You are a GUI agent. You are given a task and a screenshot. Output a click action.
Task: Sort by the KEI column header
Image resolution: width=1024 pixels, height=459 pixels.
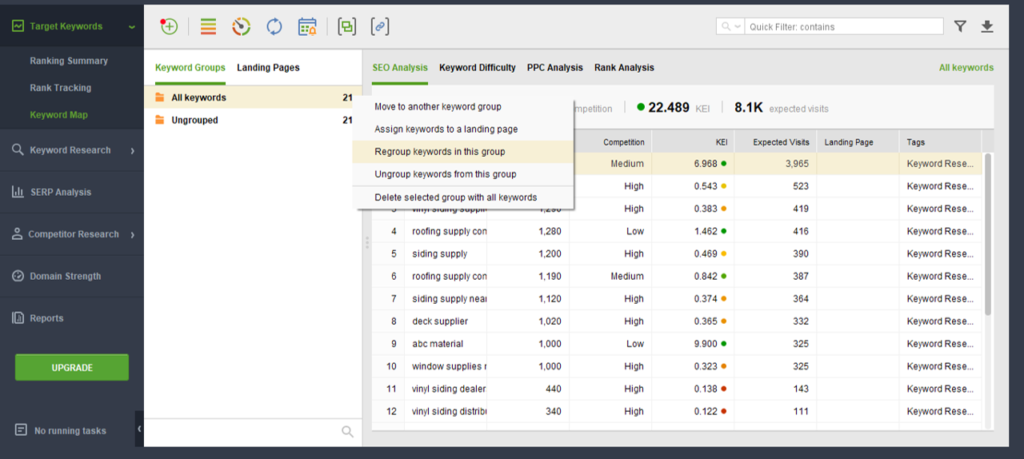(693, 142)
